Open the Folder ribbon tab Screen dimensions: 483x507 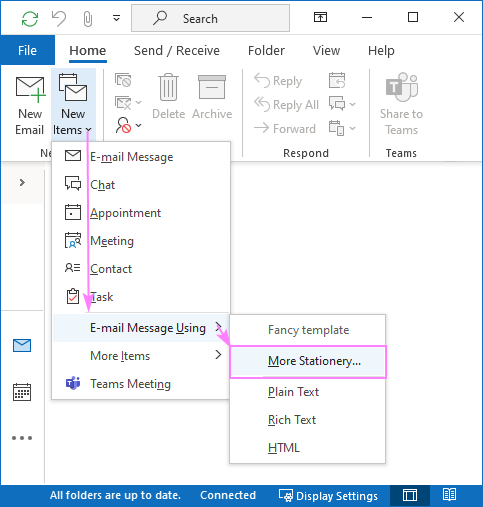(266, 51)
